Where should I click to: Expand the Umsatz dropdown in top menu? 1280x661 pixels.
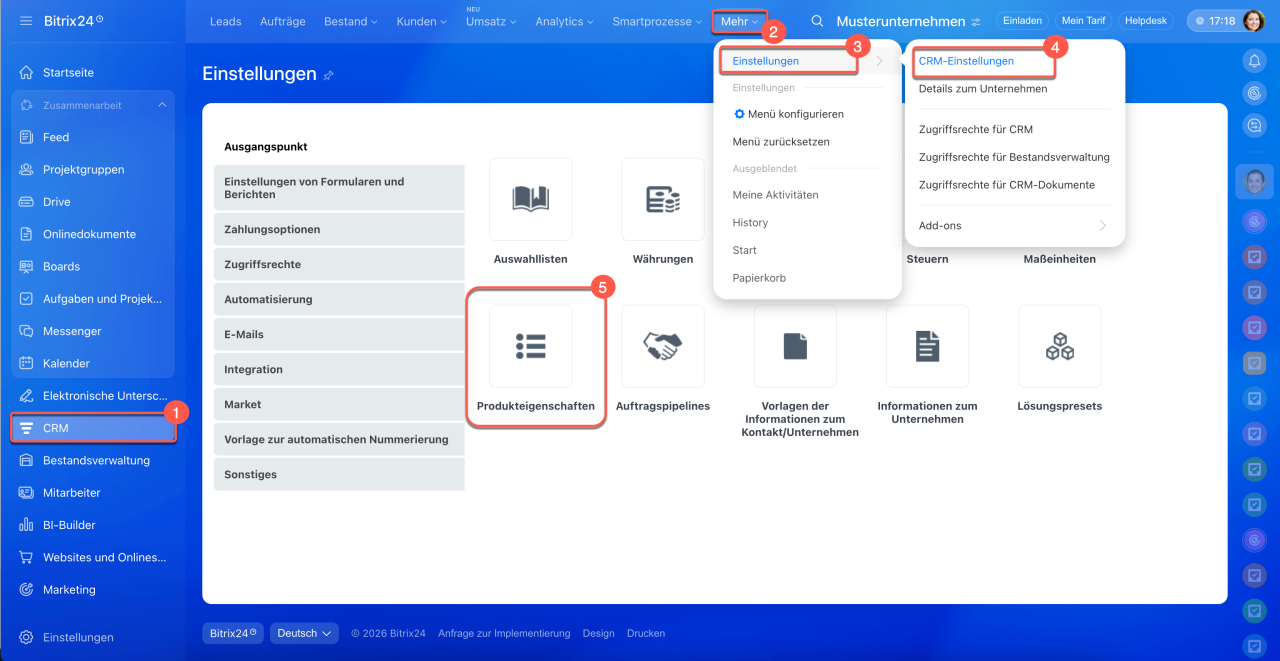pyautogui.click(x=491, y=21)
